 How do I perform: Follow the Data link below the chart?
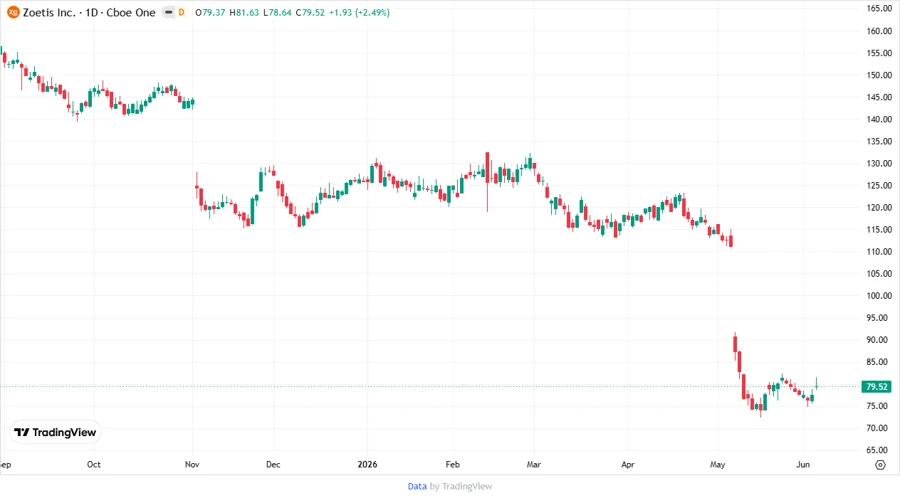point(417,487)
